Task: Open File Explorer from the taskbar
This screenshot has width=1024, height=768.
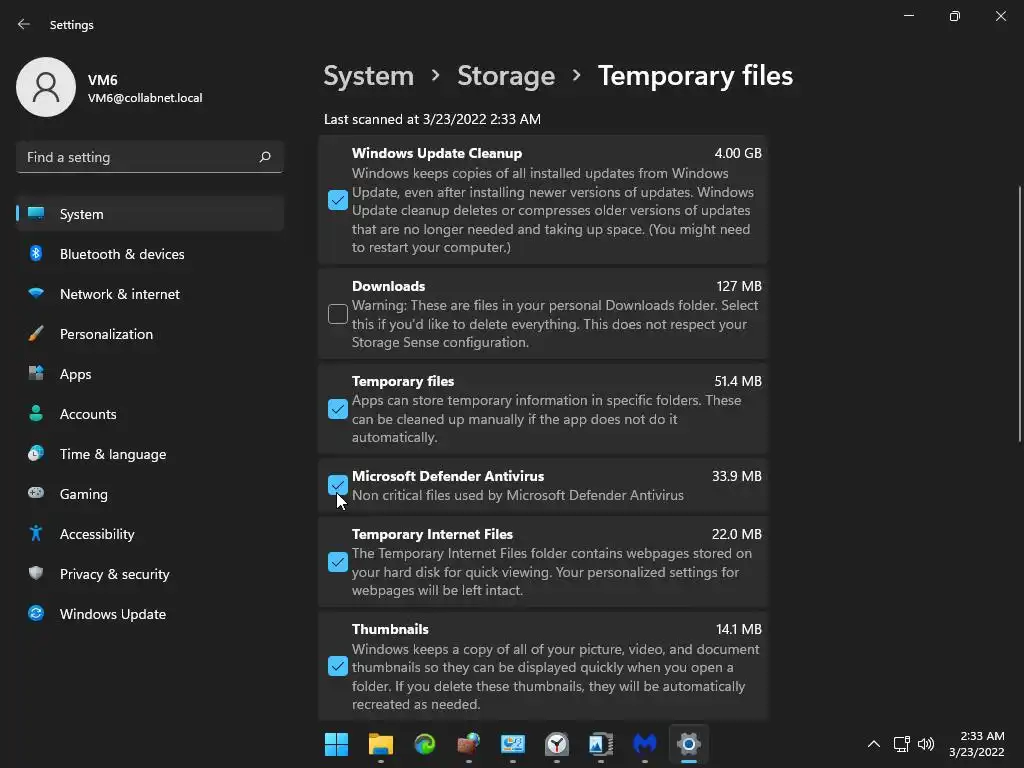Action: [x=381, y=744]
